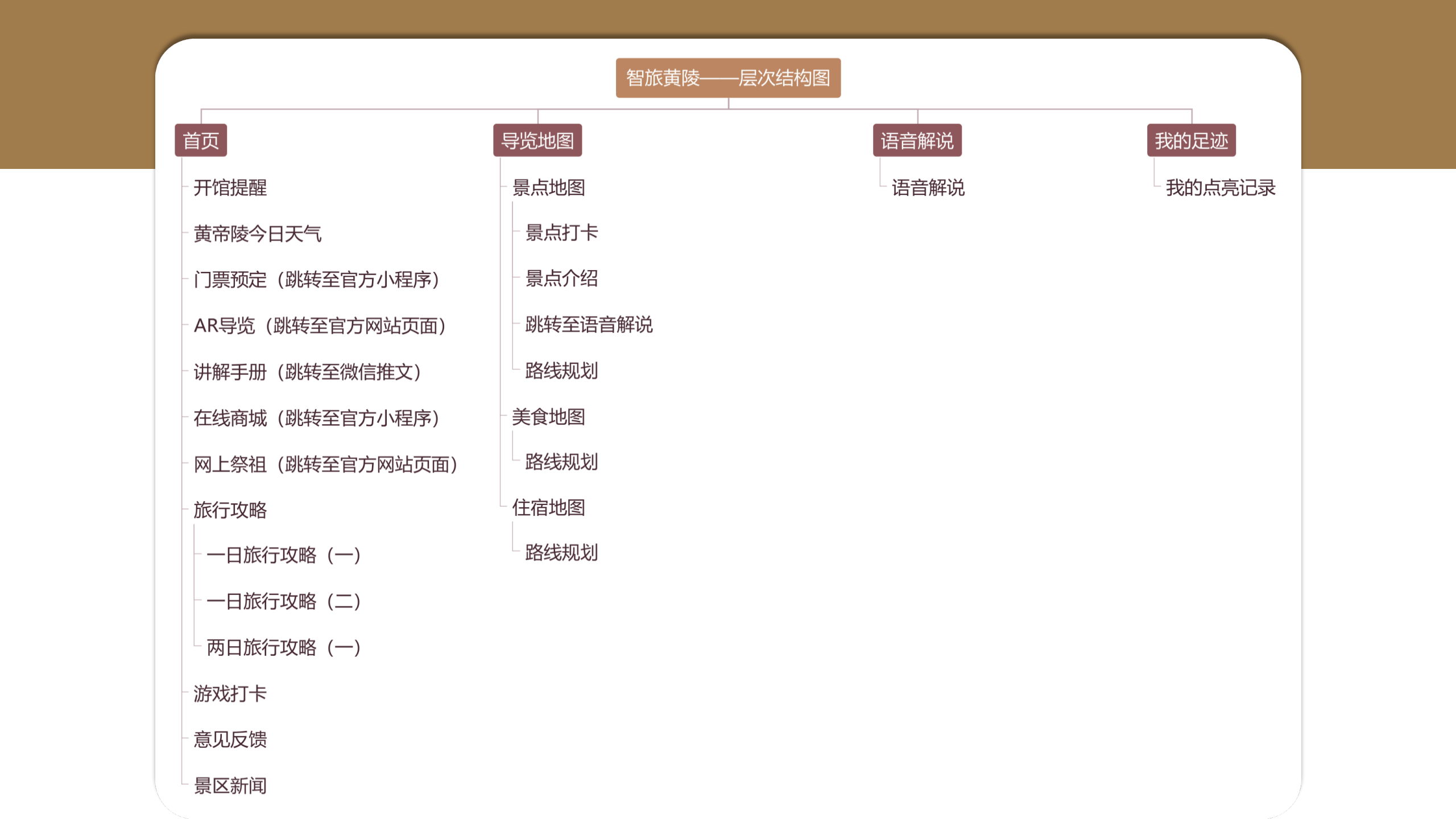Click the 游戏打卡 item
Viewport: 1456px width, 819px height.
tap(230, 694)
